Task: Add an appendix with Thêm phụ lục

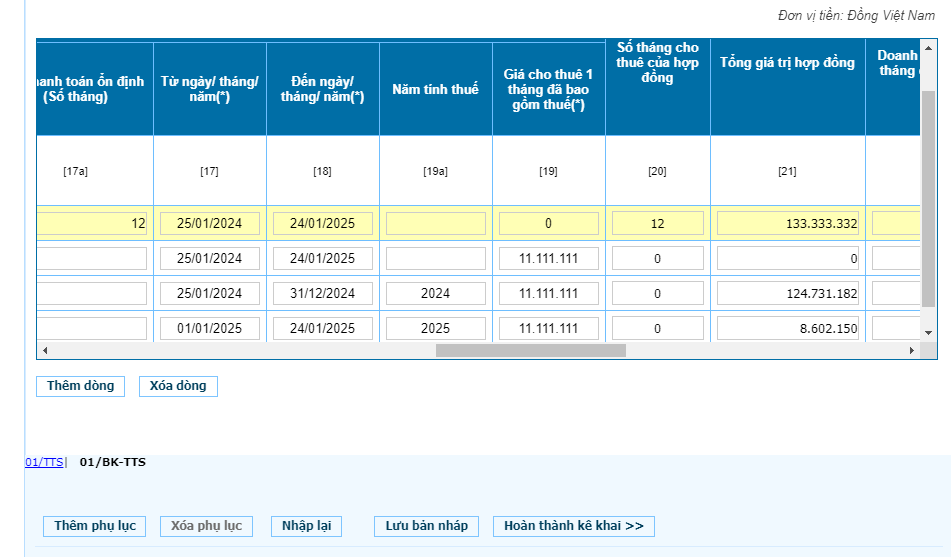Action: coord(94,526)
